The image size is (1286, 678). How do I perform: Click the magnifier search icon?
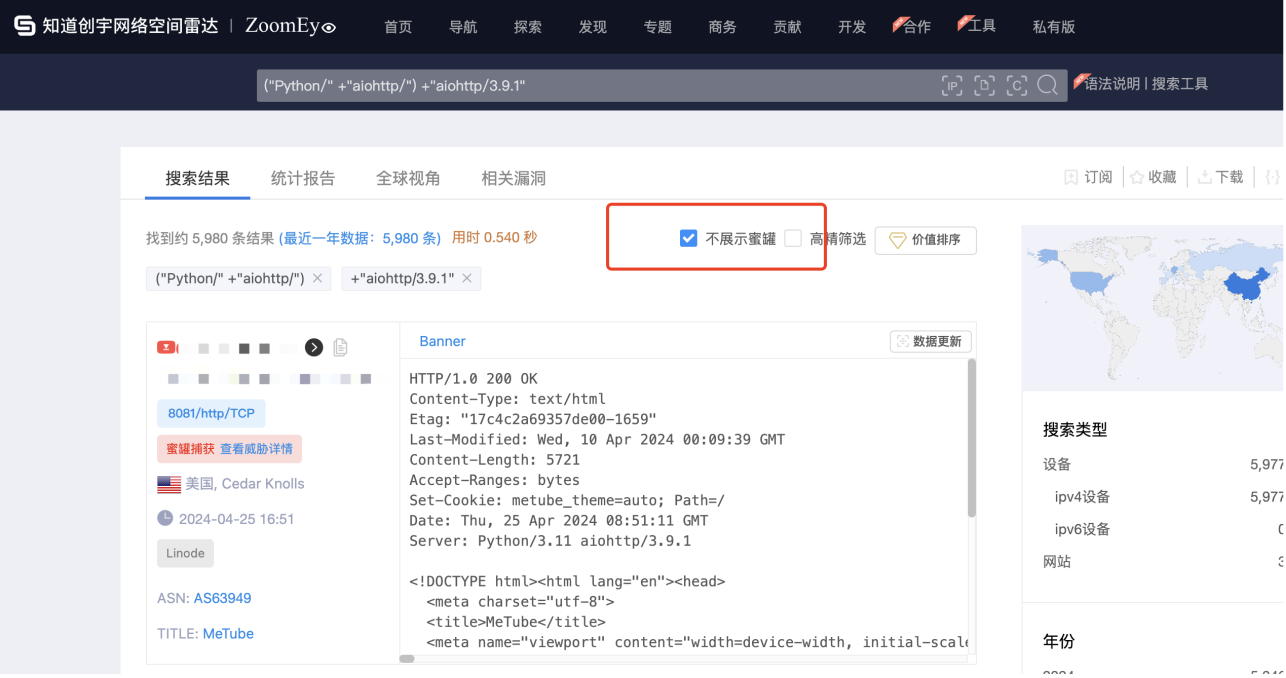(1047, 85)
